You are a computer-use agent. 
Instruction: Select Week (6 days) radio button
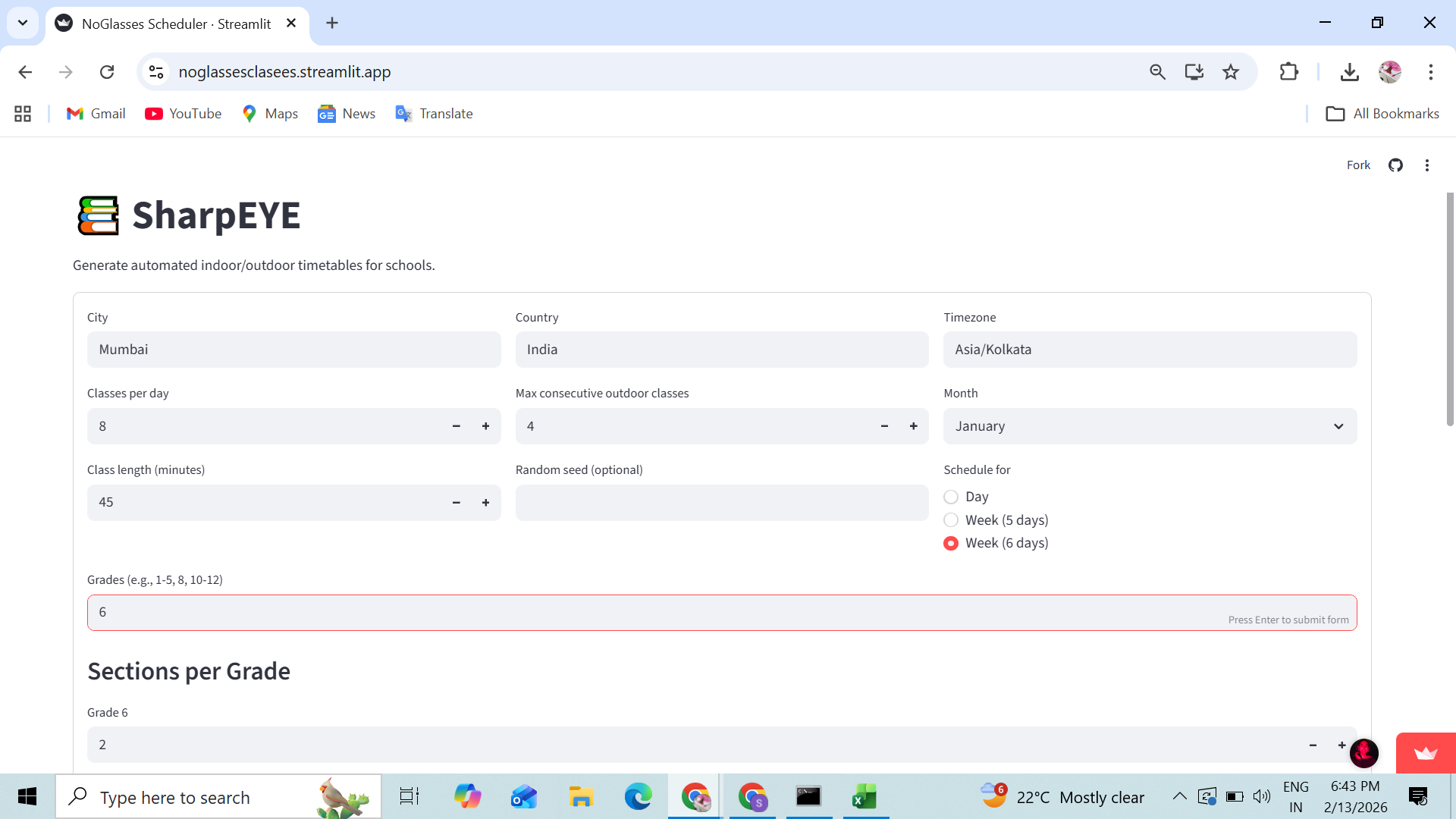(951, 543)
